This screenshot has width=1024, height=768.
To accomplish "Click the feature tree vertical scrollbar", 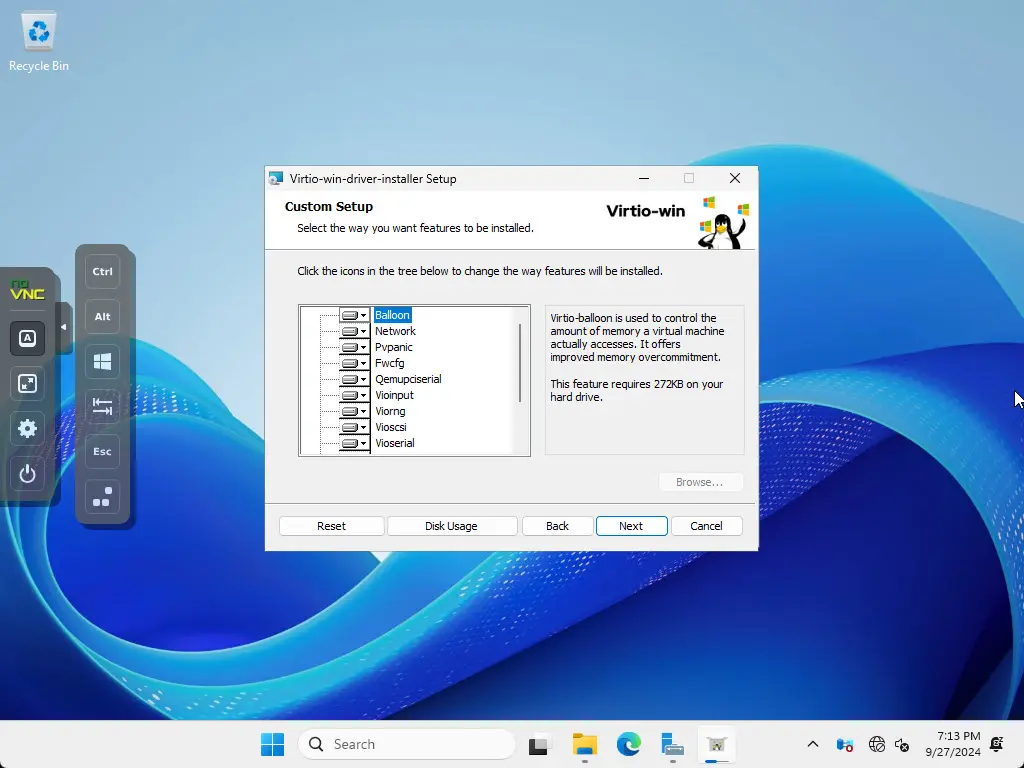I will coord(520,362).
